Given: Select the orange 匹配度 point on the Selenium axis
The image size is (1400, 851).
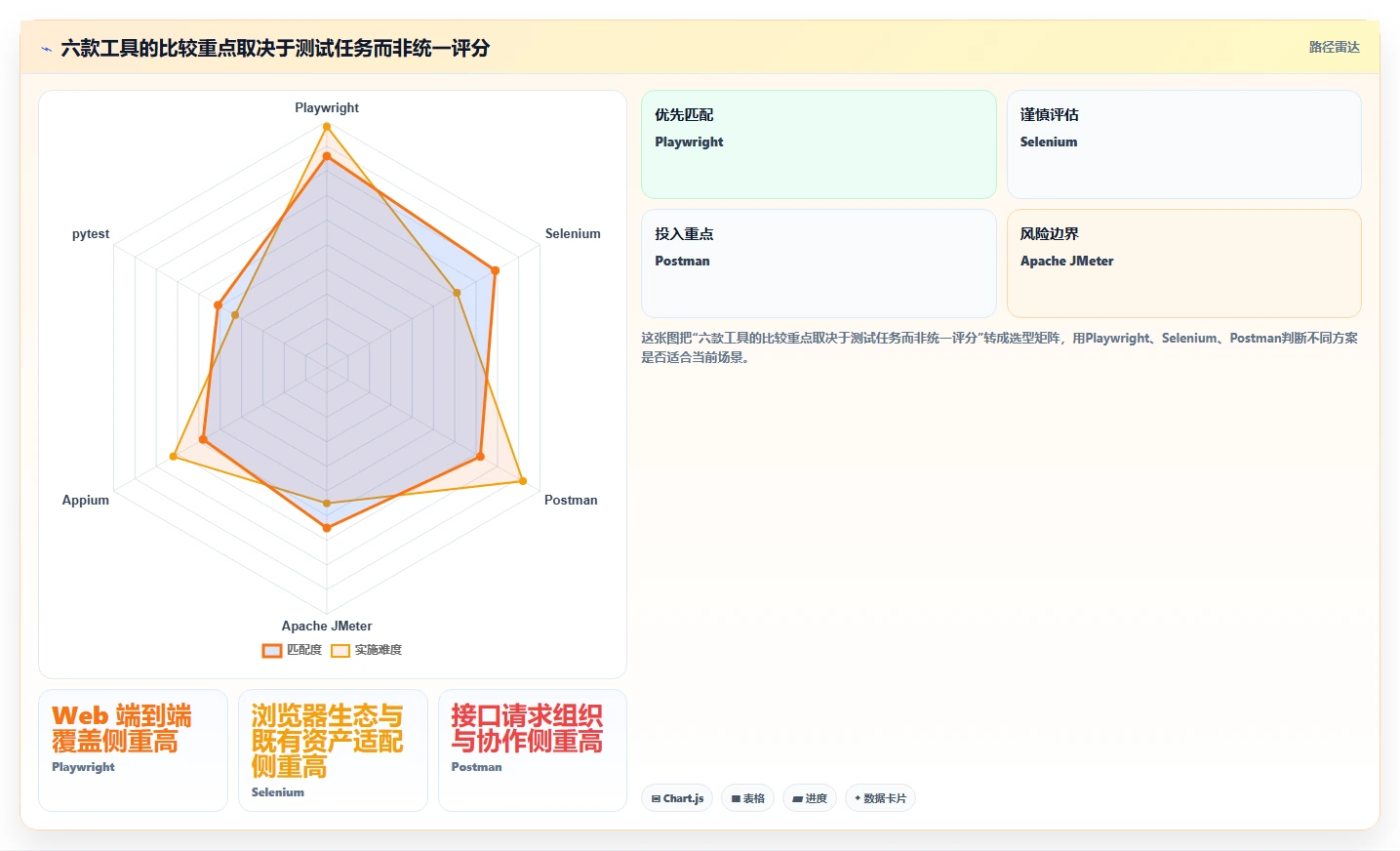Looking at the screenshot, I should tap(495, 270).
